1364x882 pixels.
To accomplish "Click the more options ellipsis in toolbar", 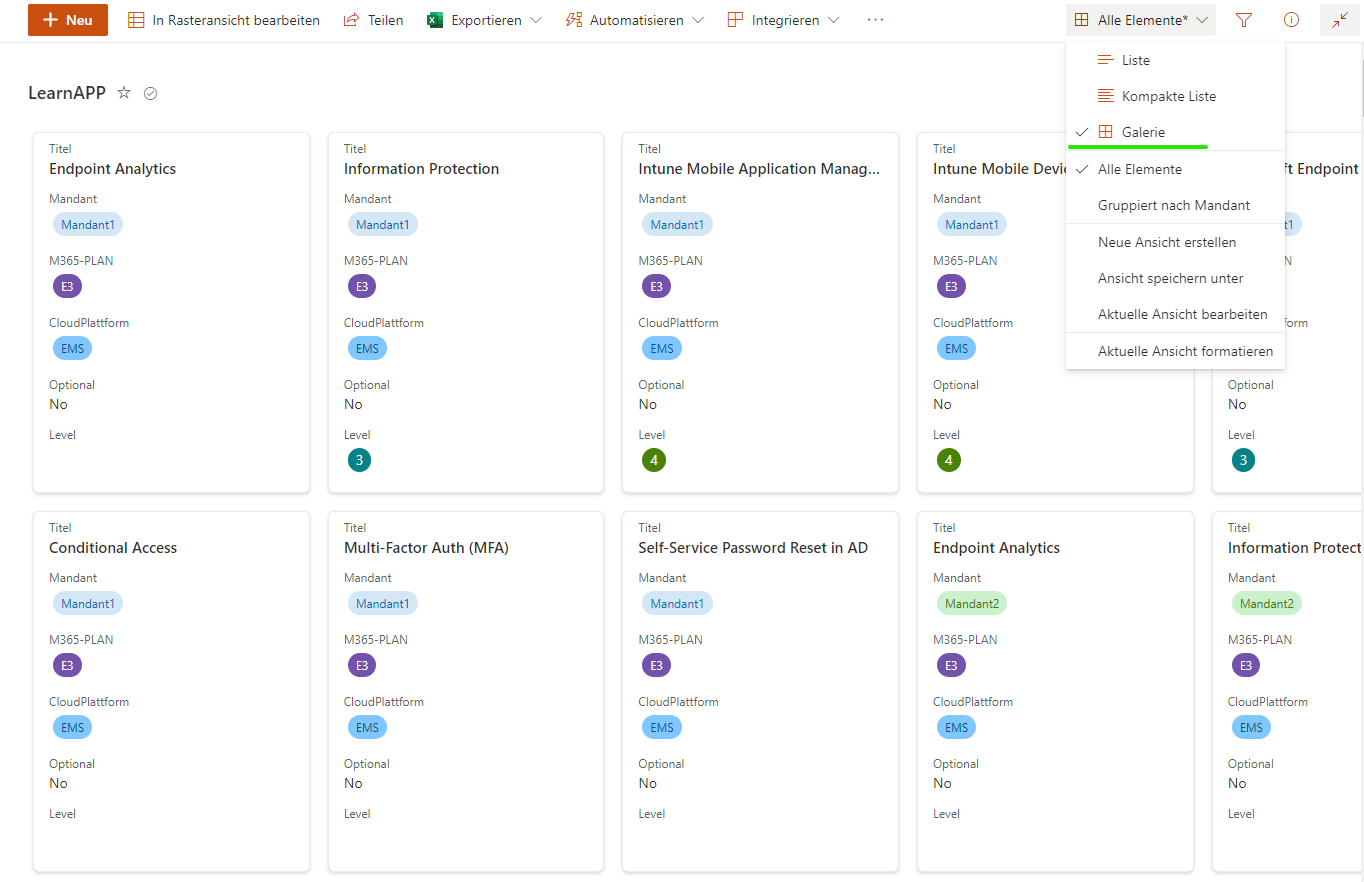I will [875, 20].
